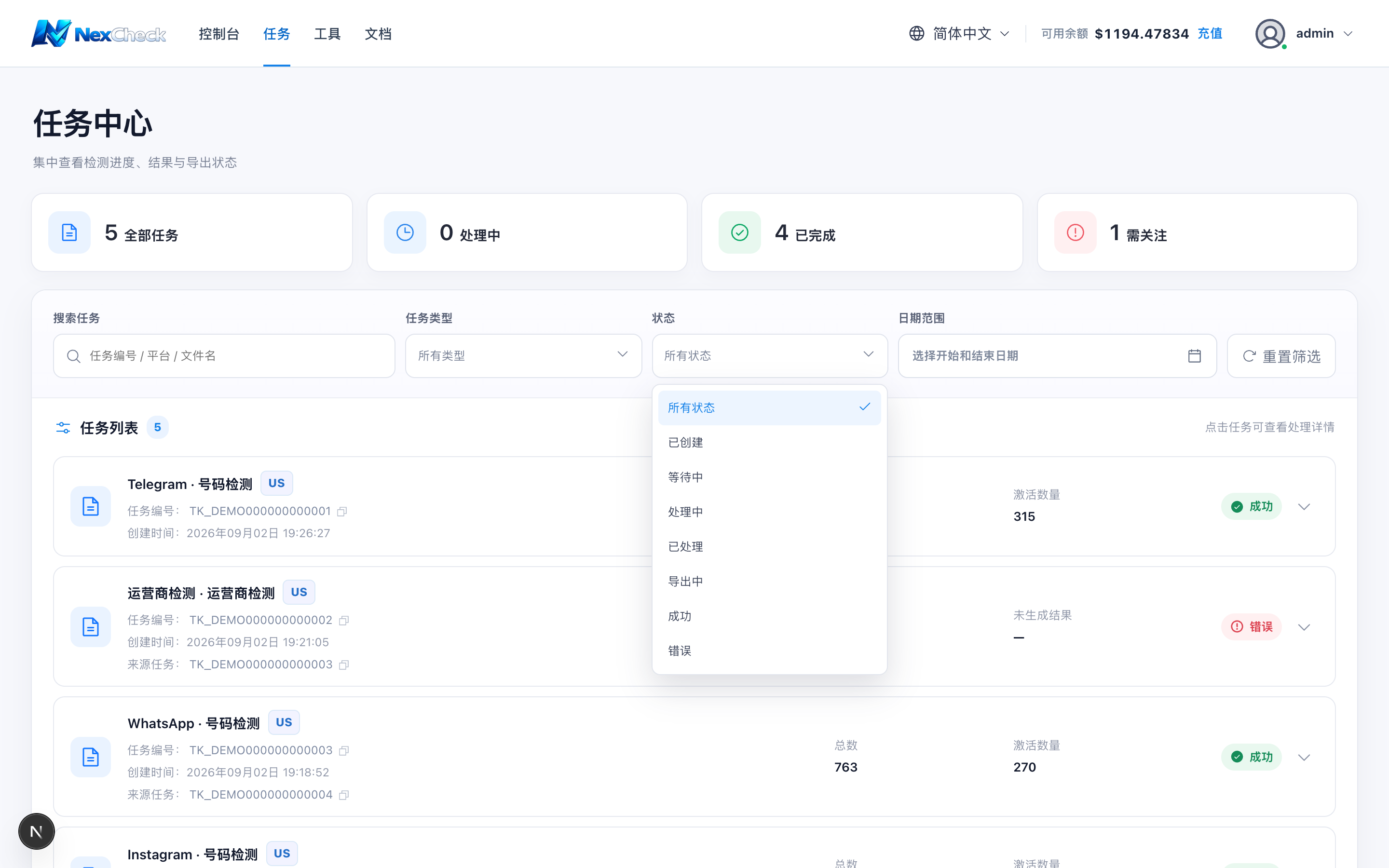Screen dimensions: 1389x868
Task: Click the 任务列表 count badge 5
Action: 157,428
